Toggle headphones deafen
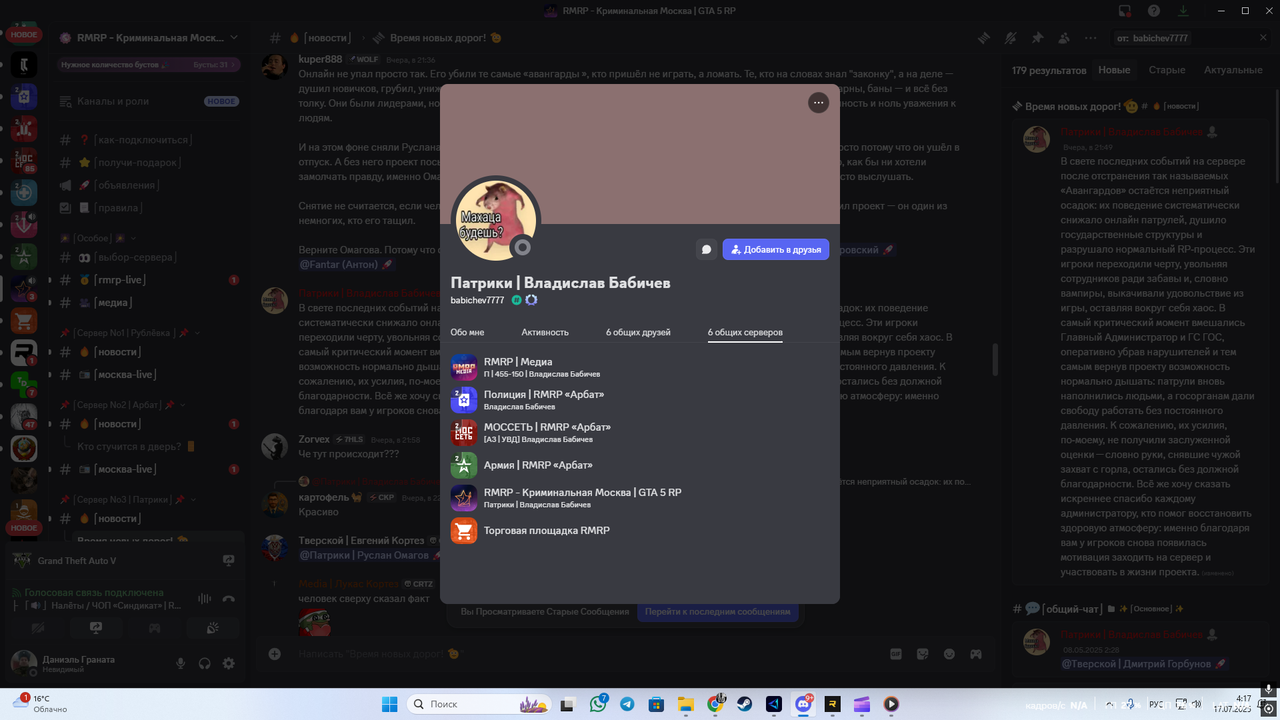The height and width of the screenshot is (720, 1280). (x=205, y=663)
